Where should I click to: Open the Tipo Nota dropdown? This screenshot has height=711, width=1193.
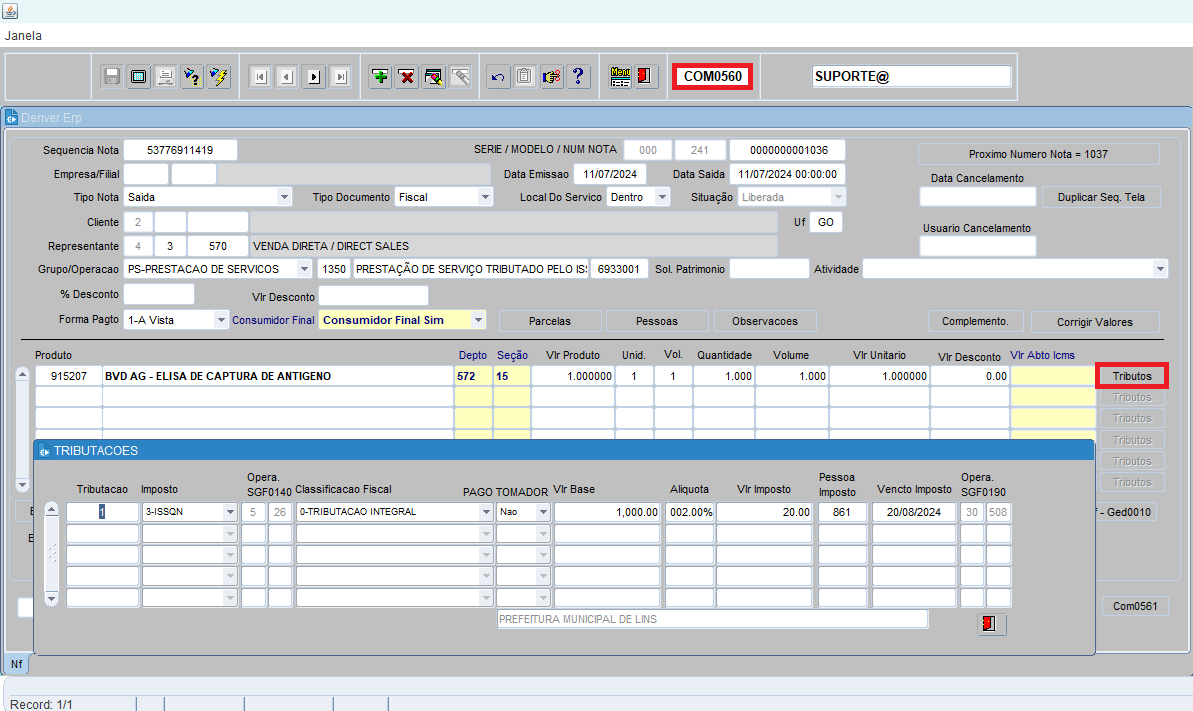[x=284, y=198]
